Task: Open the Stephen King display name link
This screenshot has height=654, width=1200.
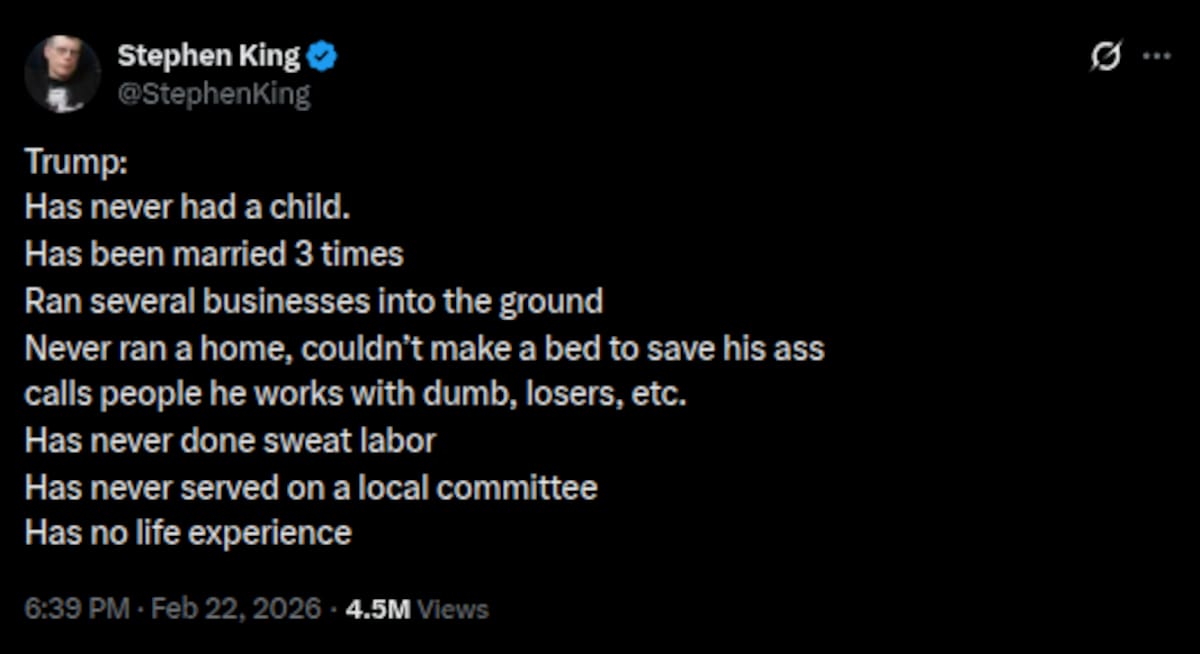Action: (x=208, y=57)
